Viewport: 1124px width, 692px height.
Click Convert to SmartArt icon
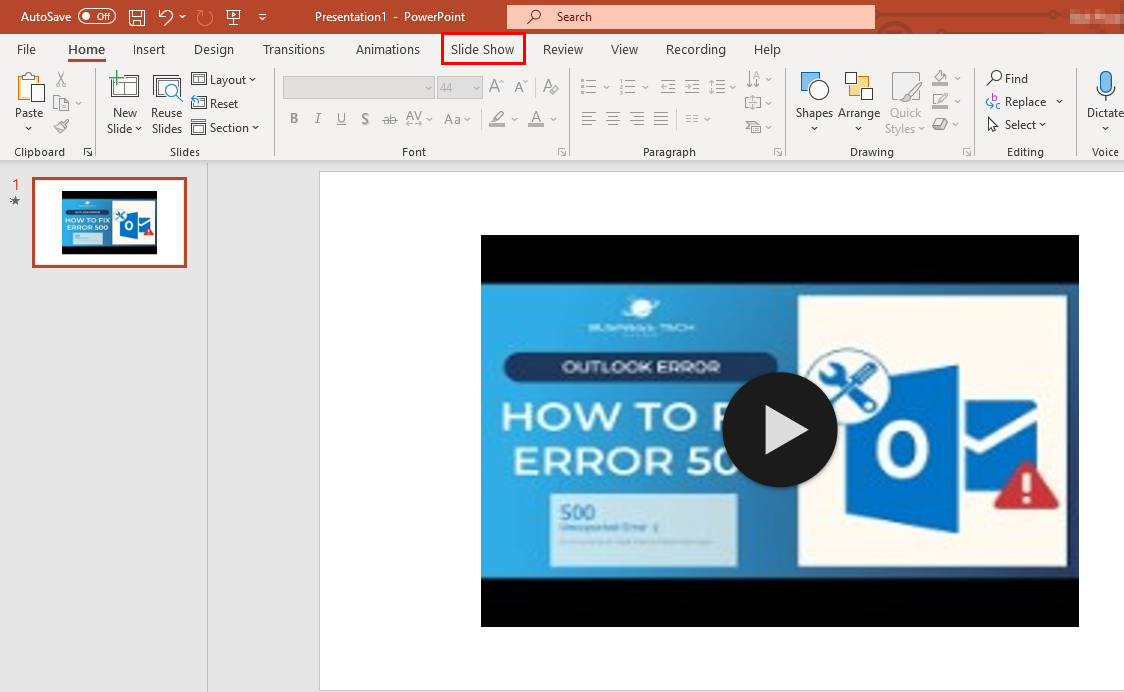[753, 127]
